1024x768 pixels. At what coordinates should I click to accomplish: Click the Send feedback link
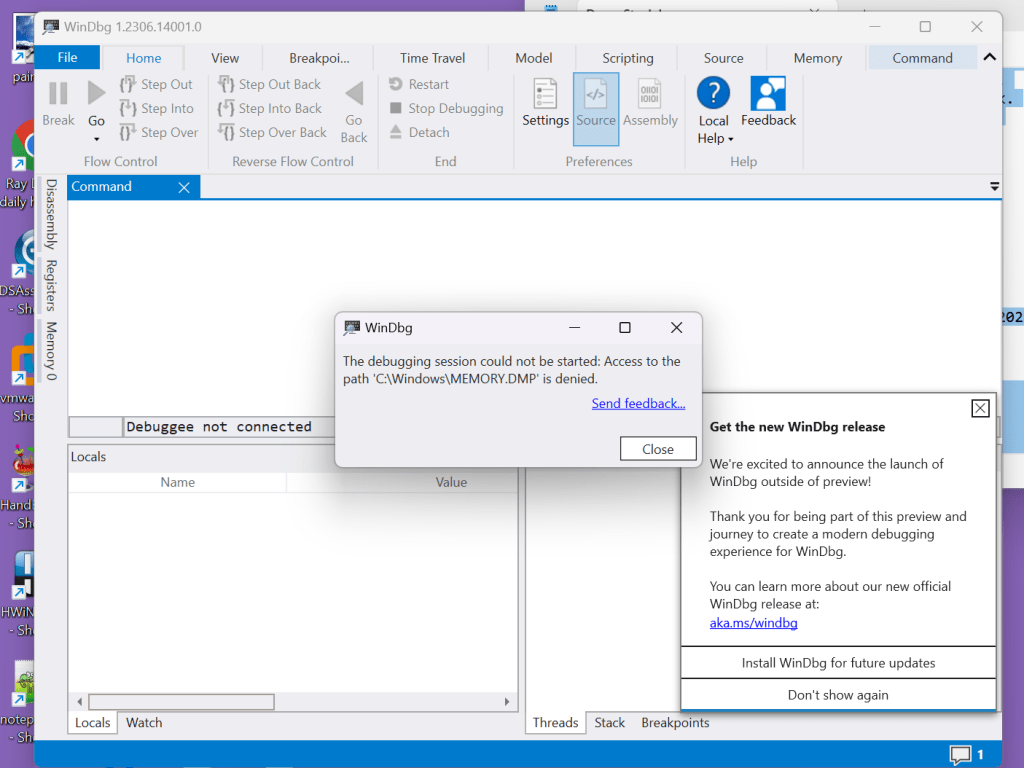tap(638, 404)
